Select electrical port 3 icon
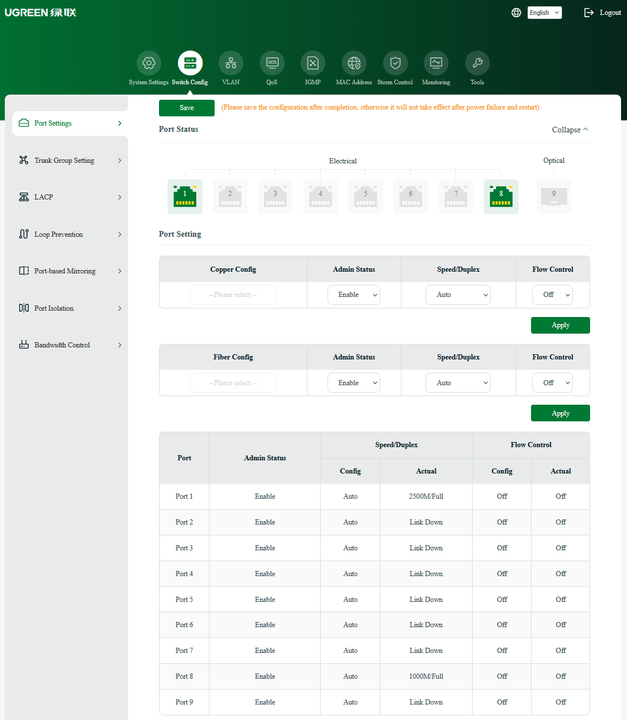 point(275,197)
